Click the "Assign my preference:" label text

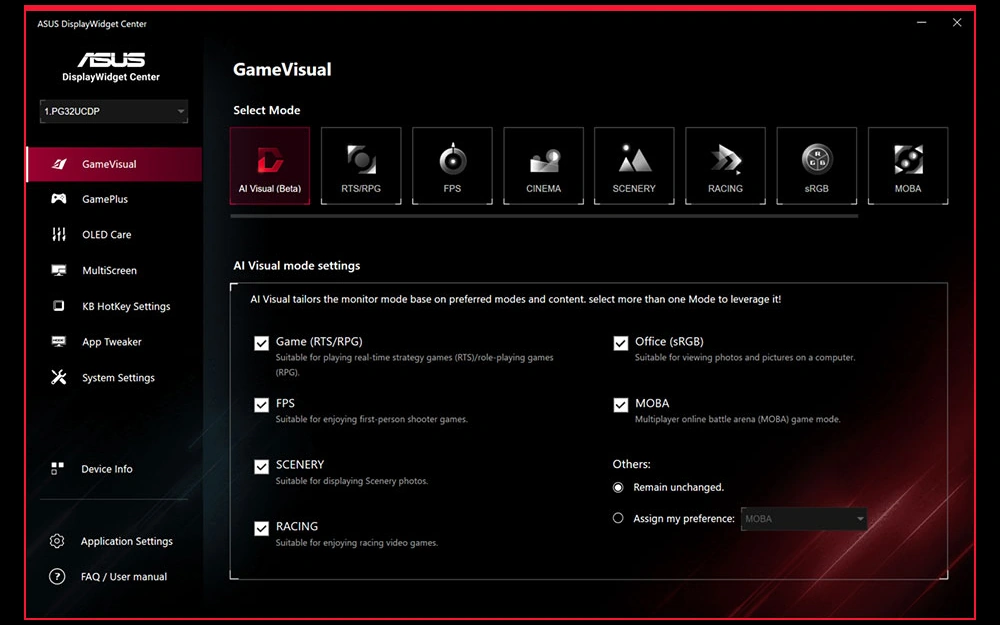coord(684,518)
